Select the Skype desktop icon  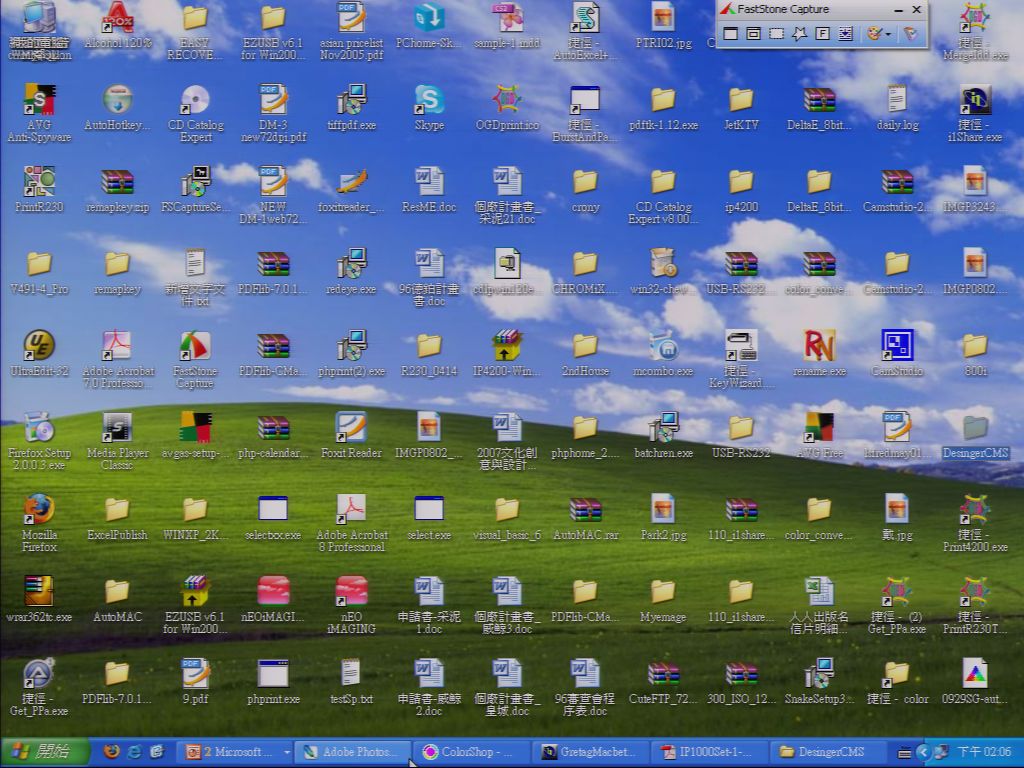(x=429, y=108)
